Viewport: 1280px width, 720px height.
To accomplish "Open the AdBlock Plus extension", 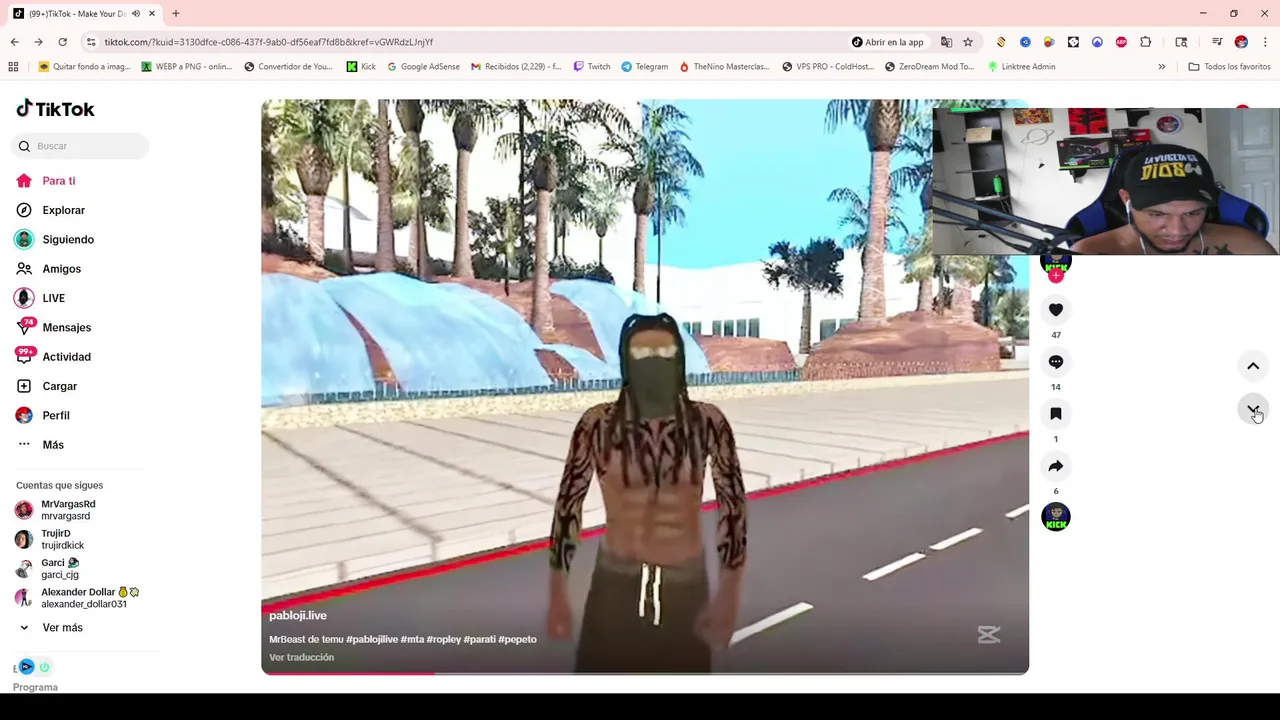I will click(1121, 42).
